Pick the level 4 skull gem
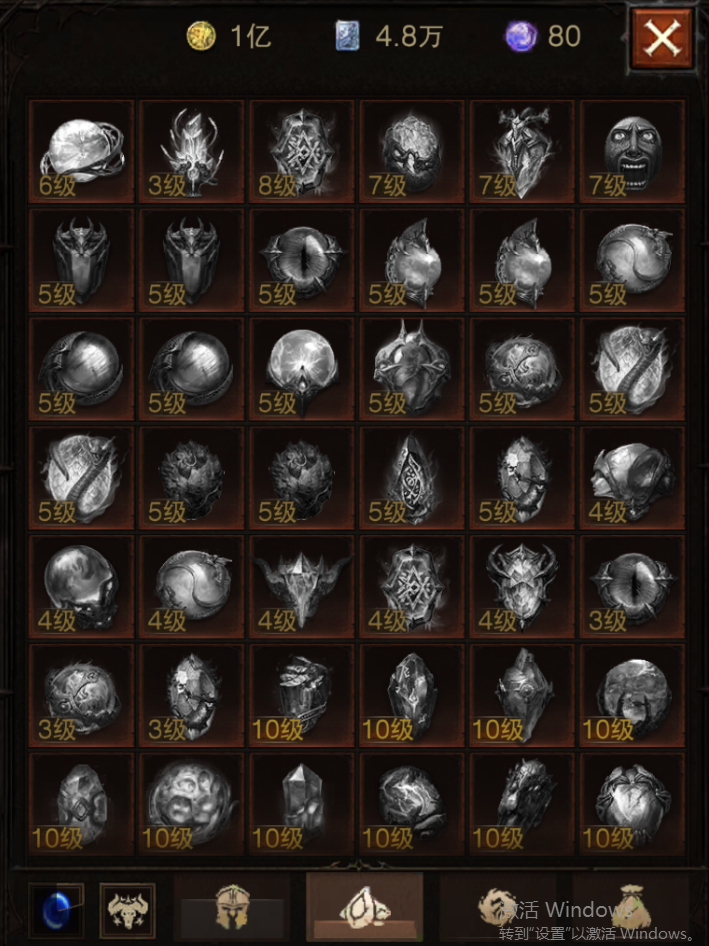 [x=81, y=586]
